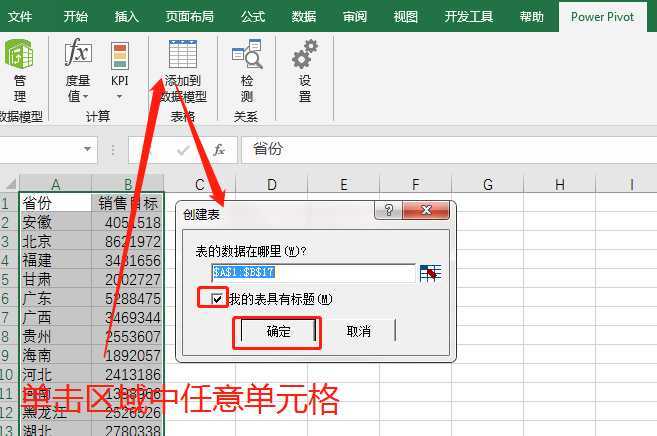Click cell containing 海南
The width and height of the screenshot is (657, 436).
[x=55, y=355]
